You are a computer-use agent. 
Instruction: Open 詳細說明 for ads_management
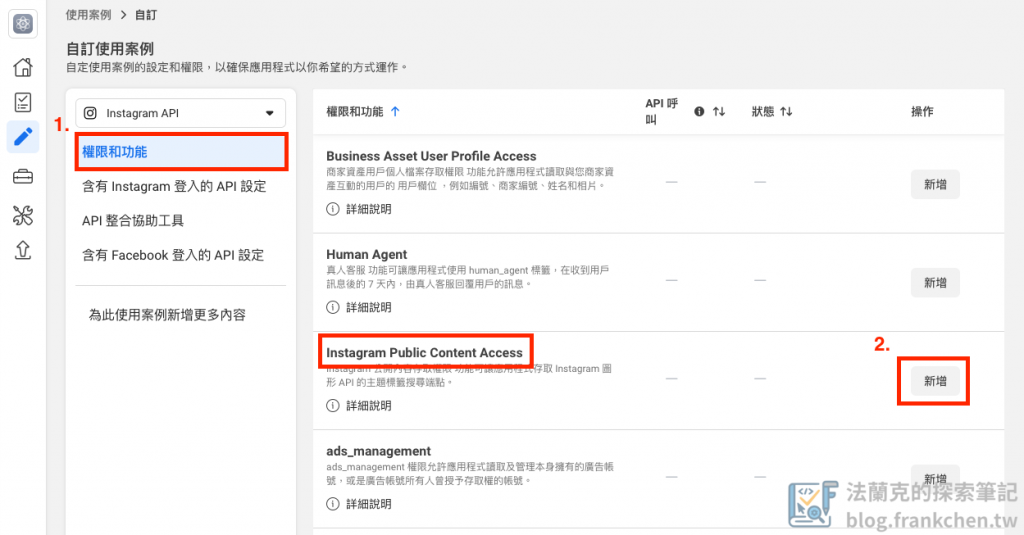click(368, 504)
